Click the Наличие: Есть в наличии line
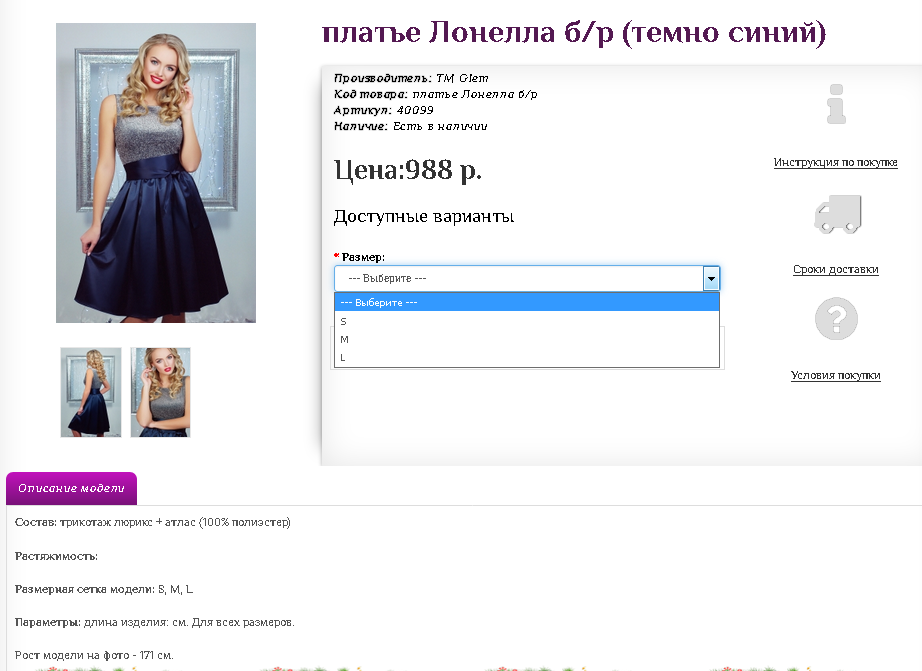This screenshot has height=671, width=922. [410, 126]
